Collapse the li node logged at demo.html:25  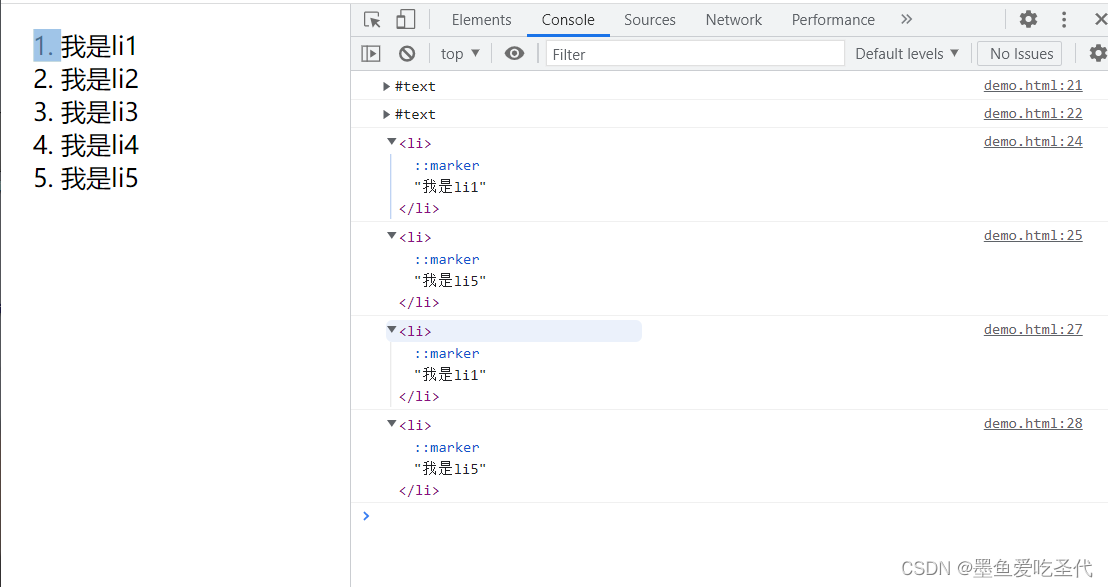click(x=391, y=236)
